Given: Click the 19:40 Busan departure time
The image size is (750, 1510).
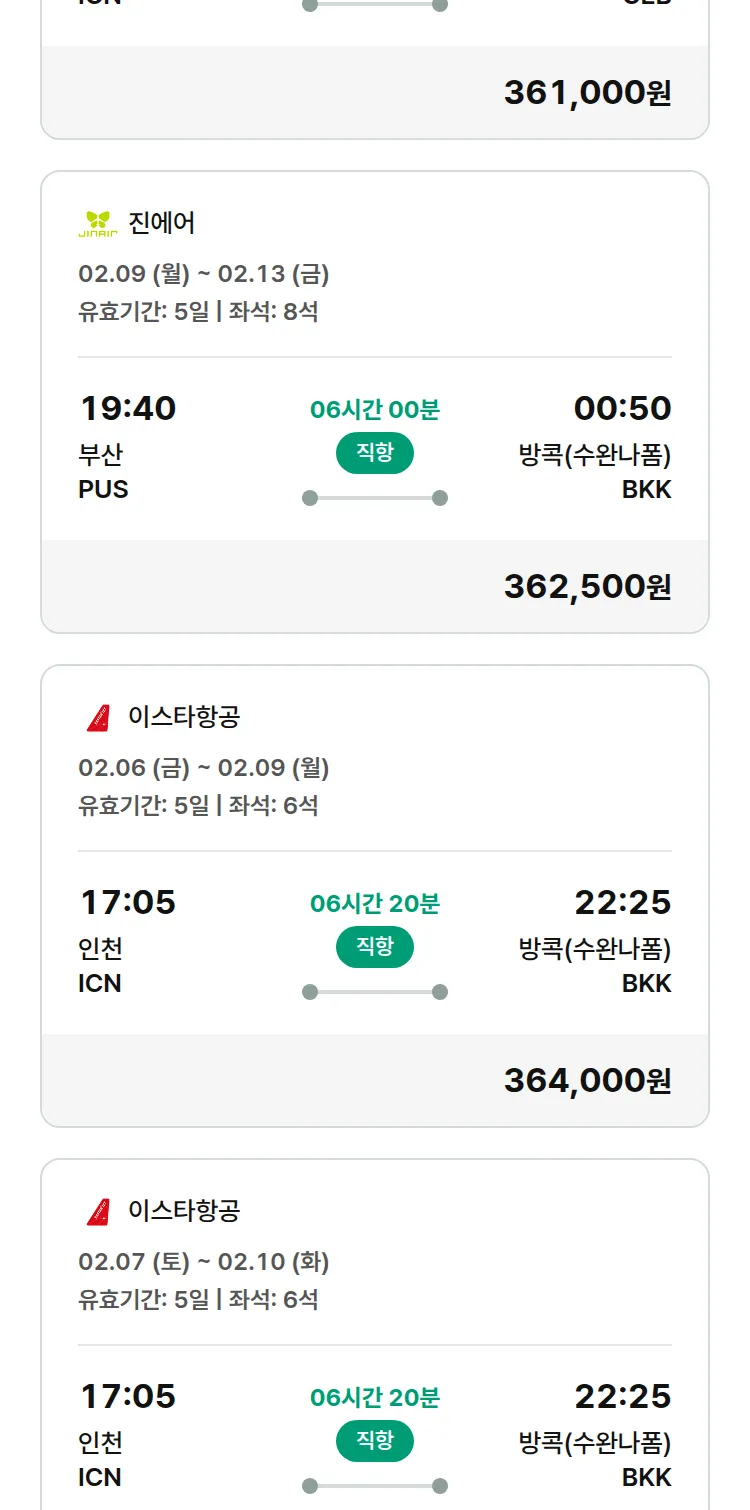Looking at the screenshot, I should (128, 409).
